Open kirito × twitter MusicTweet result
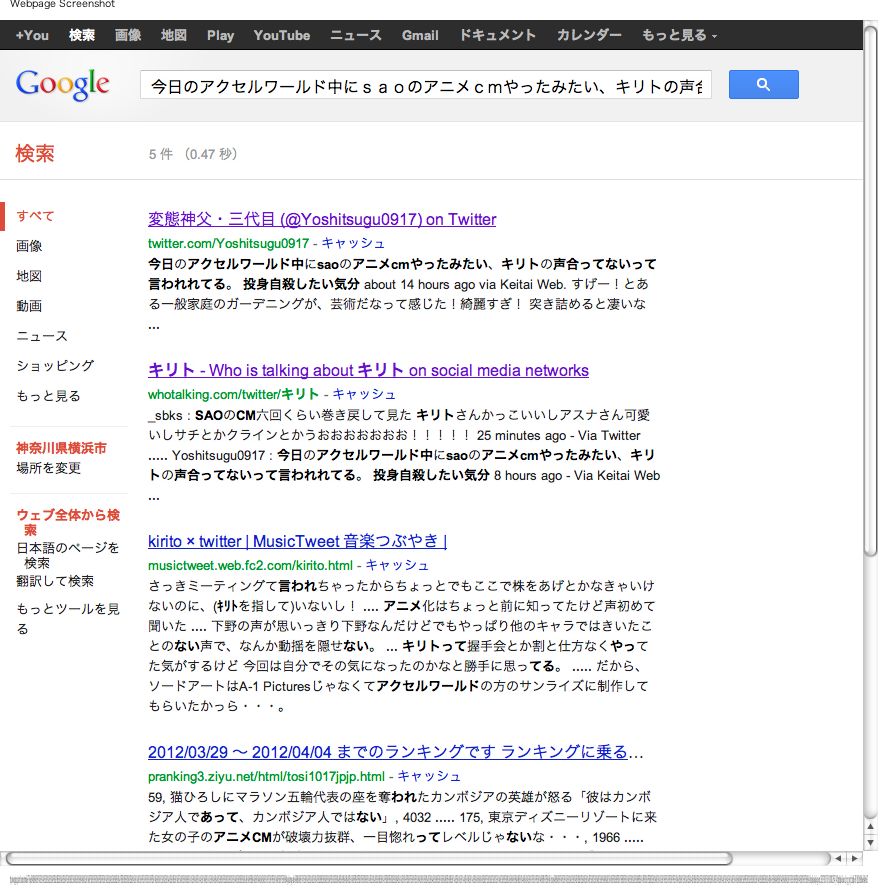Image resolution: width=878 pixels, height=886 pixels. click(298, 541)
